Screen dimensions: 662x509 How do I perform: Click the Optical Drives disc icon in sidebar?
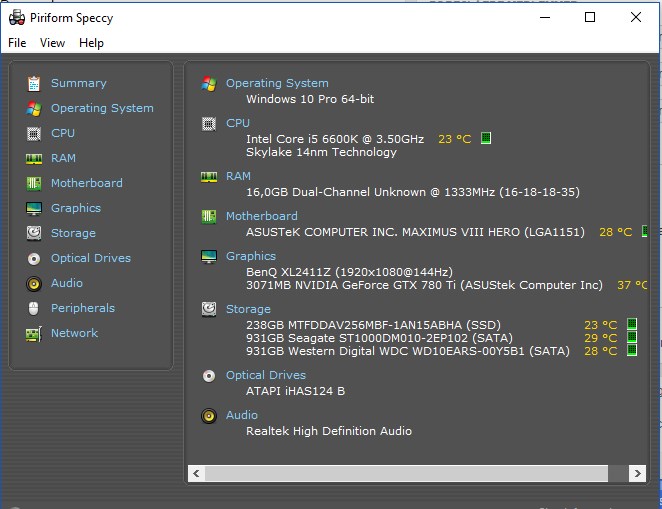pos(34,258)
